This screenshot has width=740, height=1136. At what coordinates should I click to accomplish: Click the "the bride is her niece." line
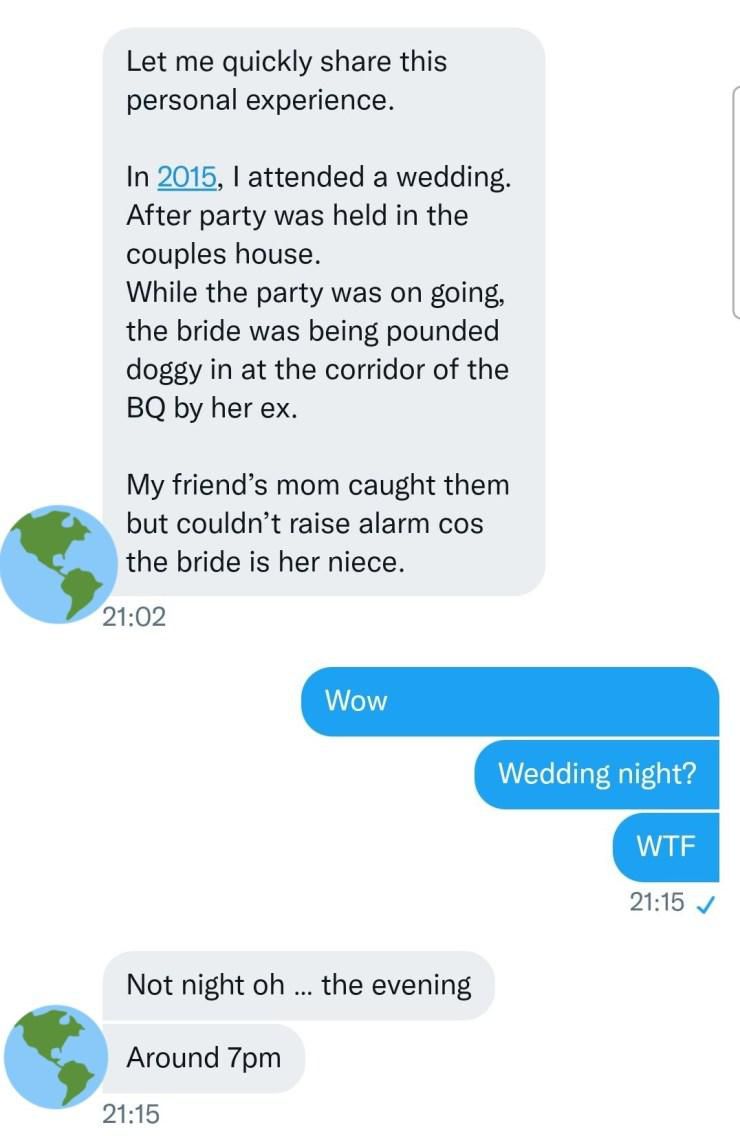265,561
